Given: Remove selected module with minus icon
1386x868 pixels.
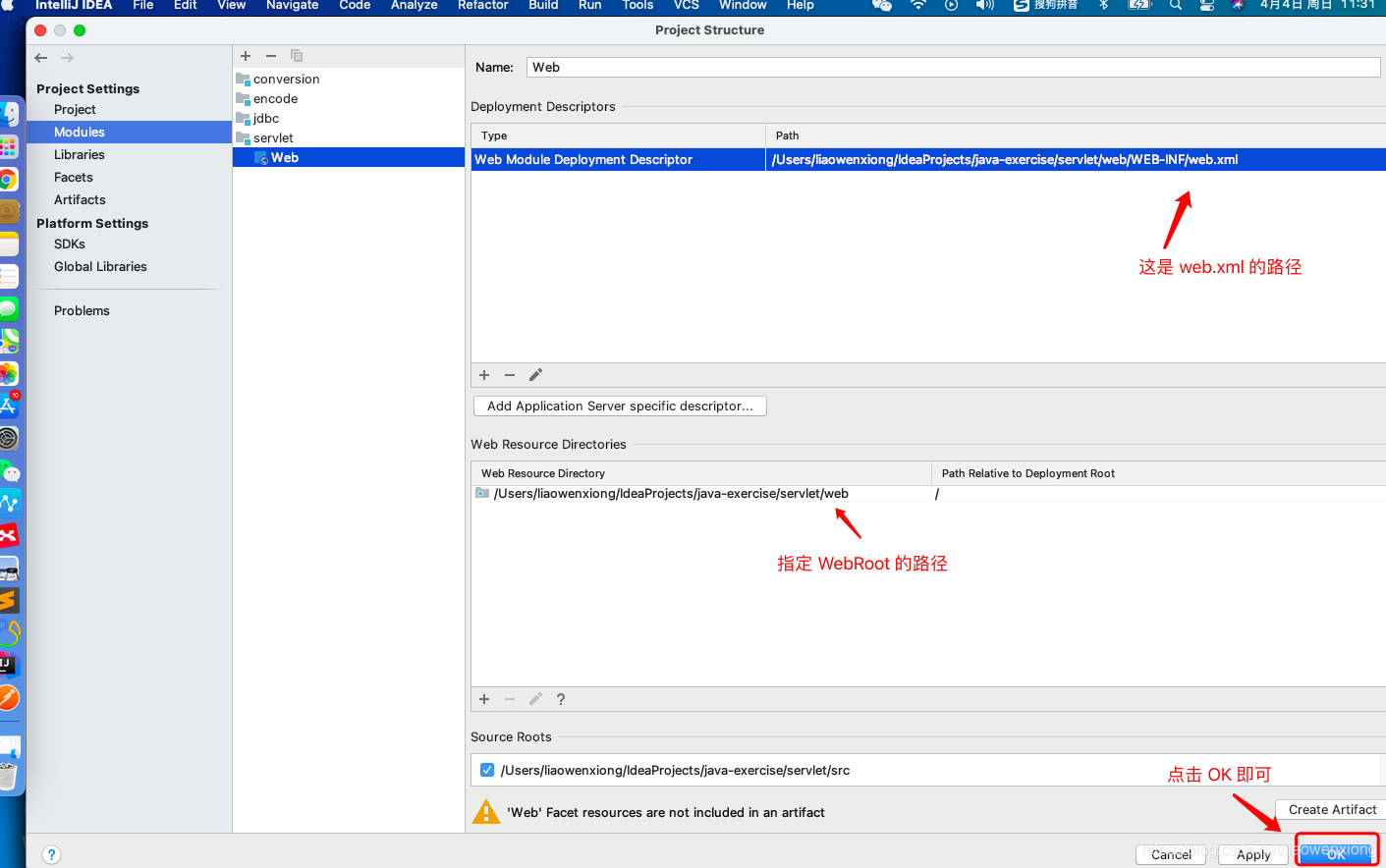Looking at the screenshot, I should 271,56.
